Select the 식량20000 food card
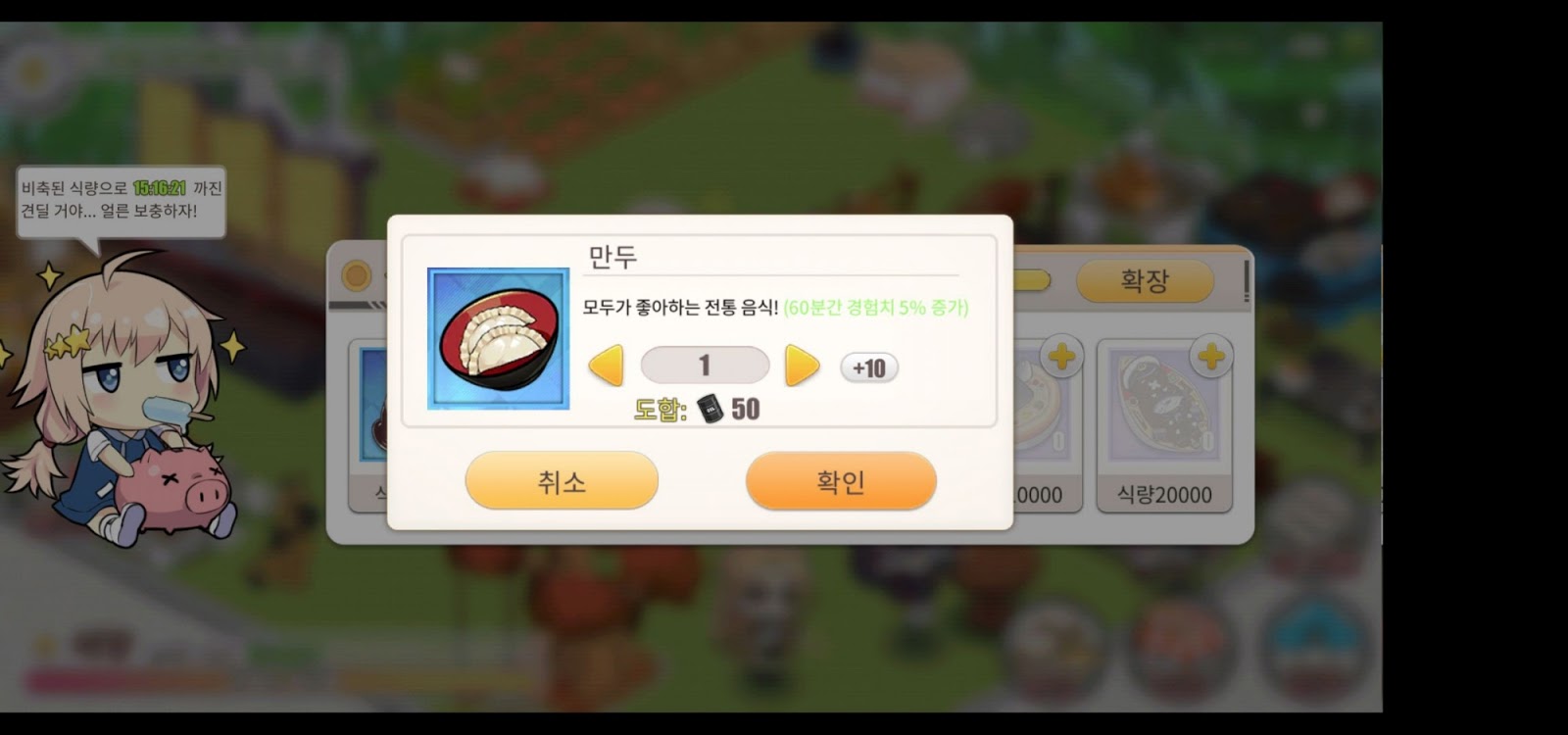Image resolution: width=1568 pixels, height=735 pixels. (x=1164, y=426)
